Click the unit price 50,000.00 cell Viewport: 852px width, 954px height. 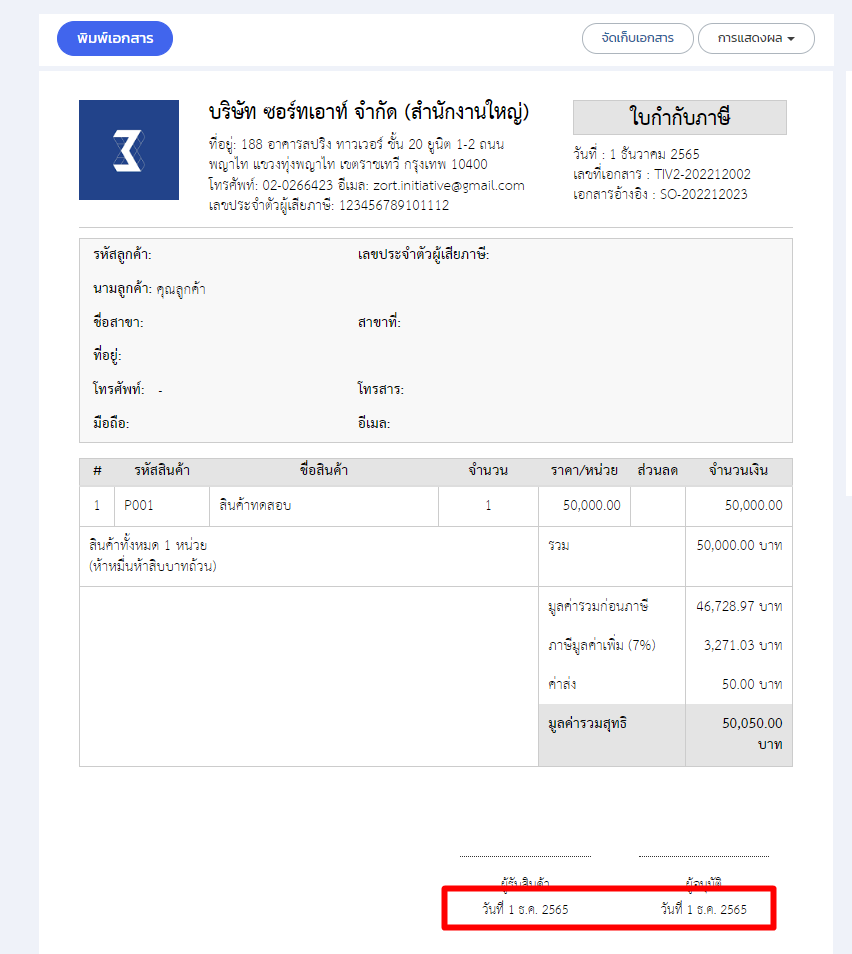pyautogui.click(x=591, y=506)
